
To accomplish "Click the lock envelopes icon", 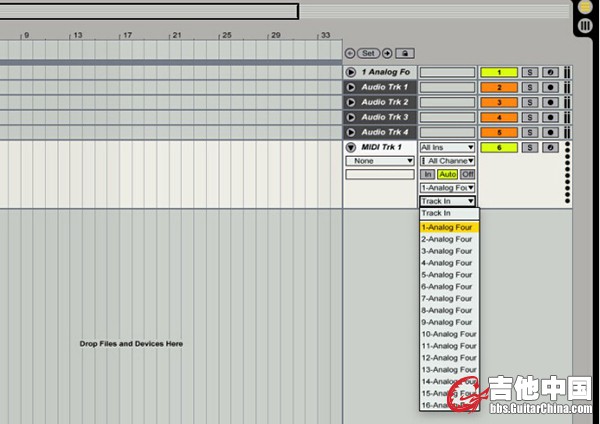I will (403, 52).
